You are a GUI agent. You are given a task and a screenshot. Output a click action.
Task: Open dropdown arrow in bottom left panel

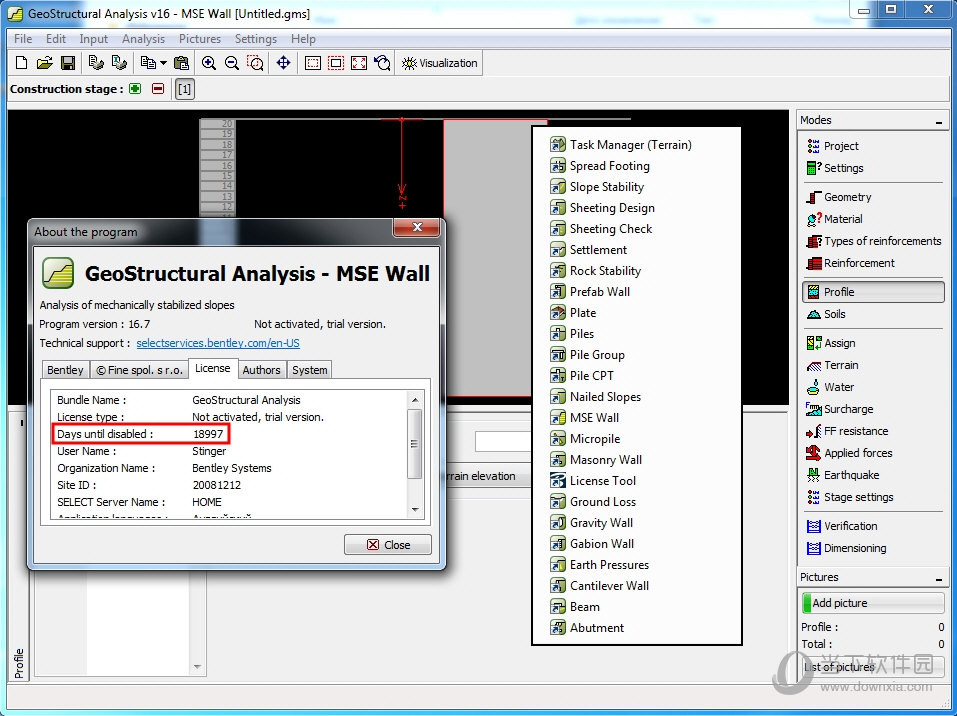point(197,667)
